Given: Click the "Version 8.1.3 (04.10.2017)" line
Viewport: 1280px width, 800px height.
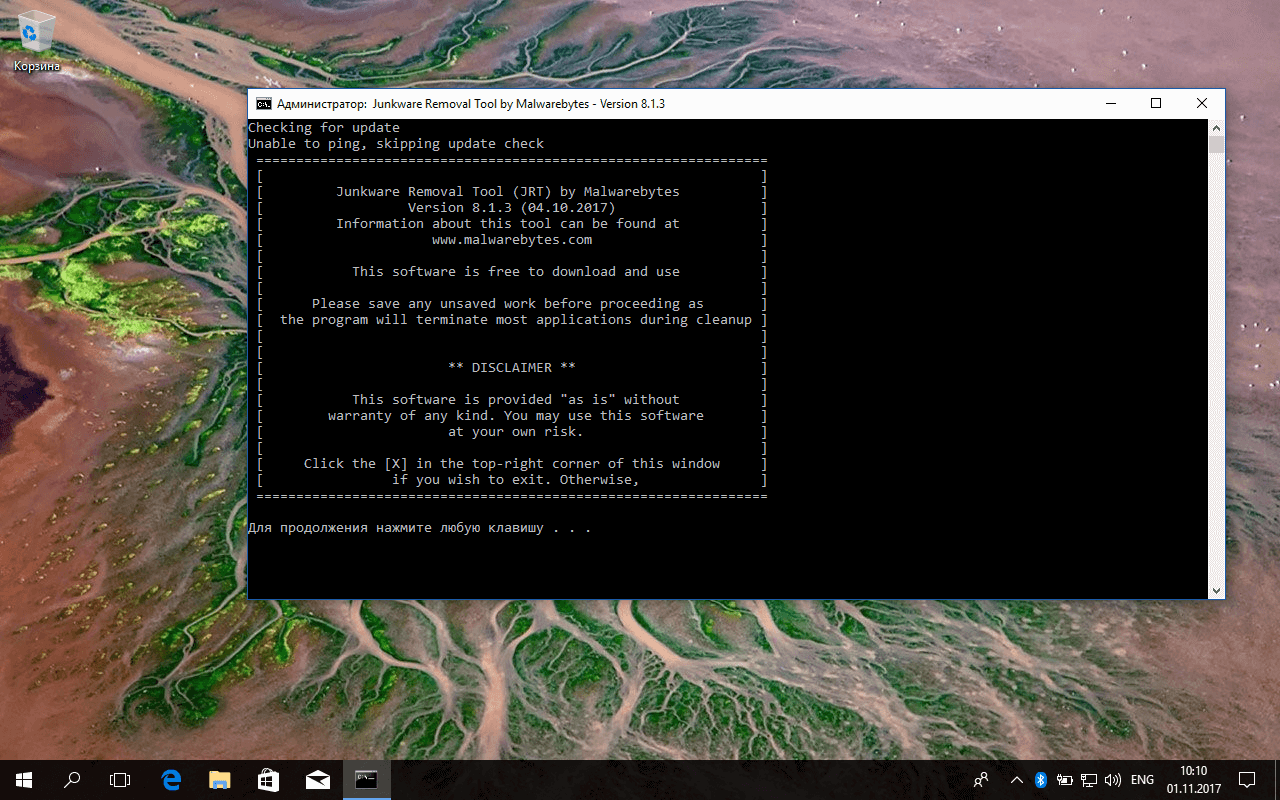Looking at the screenshot, I should click(x=512, y=208).
